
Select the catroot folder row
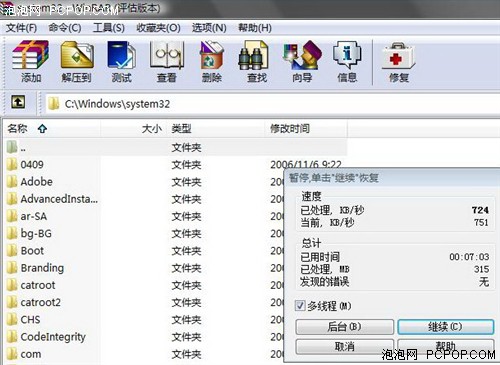(143, 285)
